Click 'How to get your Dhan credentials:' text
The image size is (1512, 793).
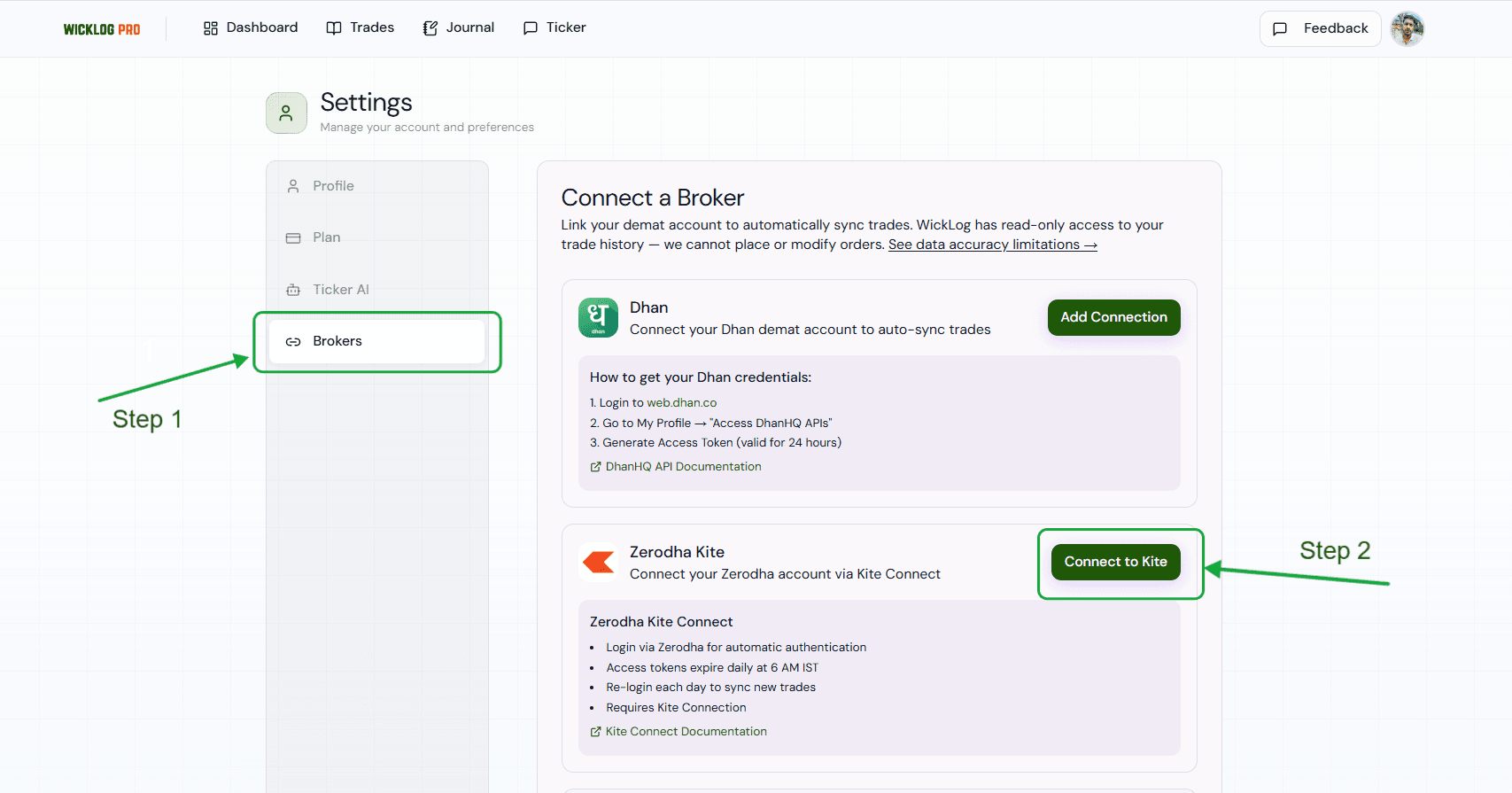pos(701,377)
